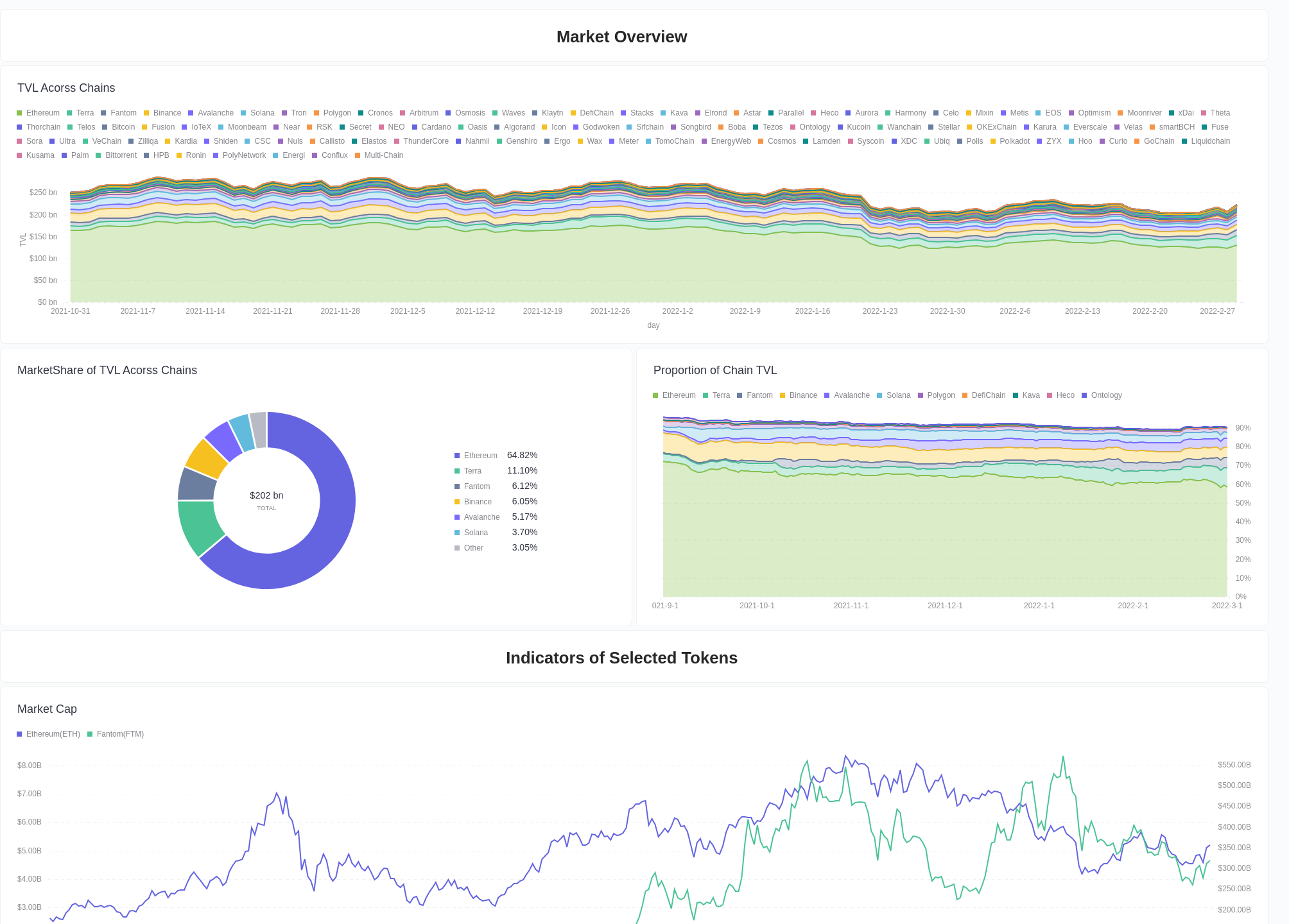Select the Polkadot icon in the TVL legend
The width and height of the screenshot is (1289, 924).
(x=992, y=141)
